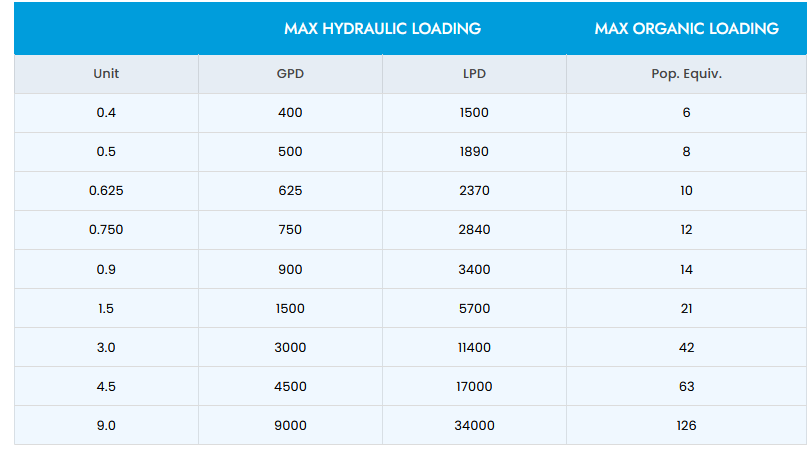This screenshot has height=454, width=812.
Task: Click the 900 GPD value
Action: [290, 269]
